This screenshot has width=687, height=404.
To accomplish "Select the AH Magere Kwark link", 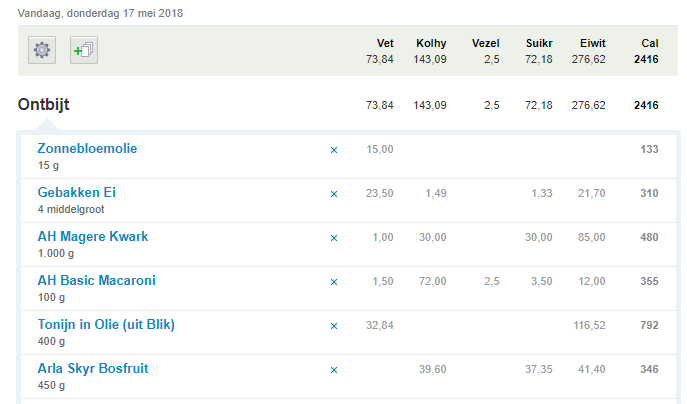I will click(x=92, y=237).
